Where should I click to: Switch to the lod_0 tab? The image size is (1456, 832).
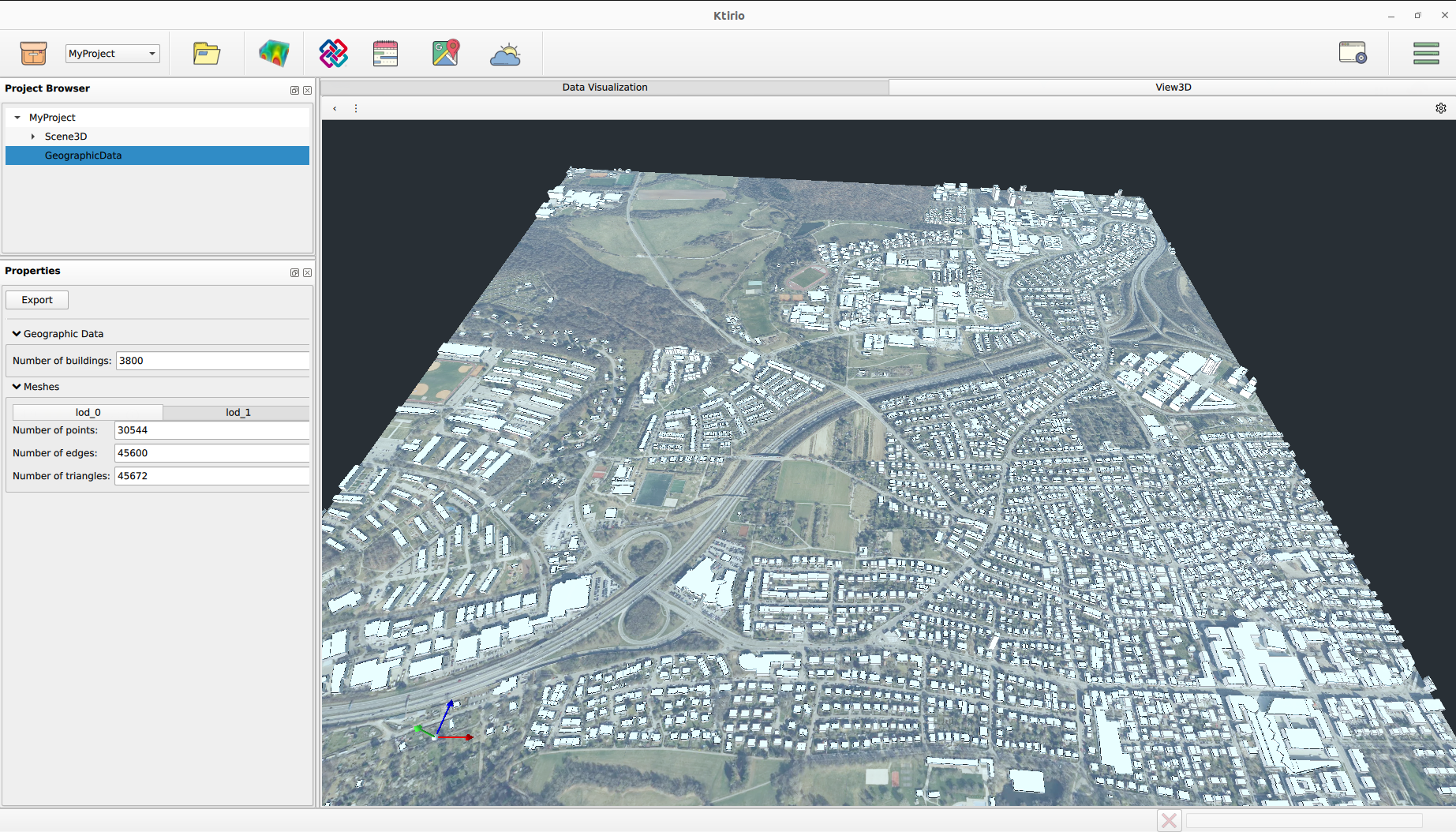88,412
